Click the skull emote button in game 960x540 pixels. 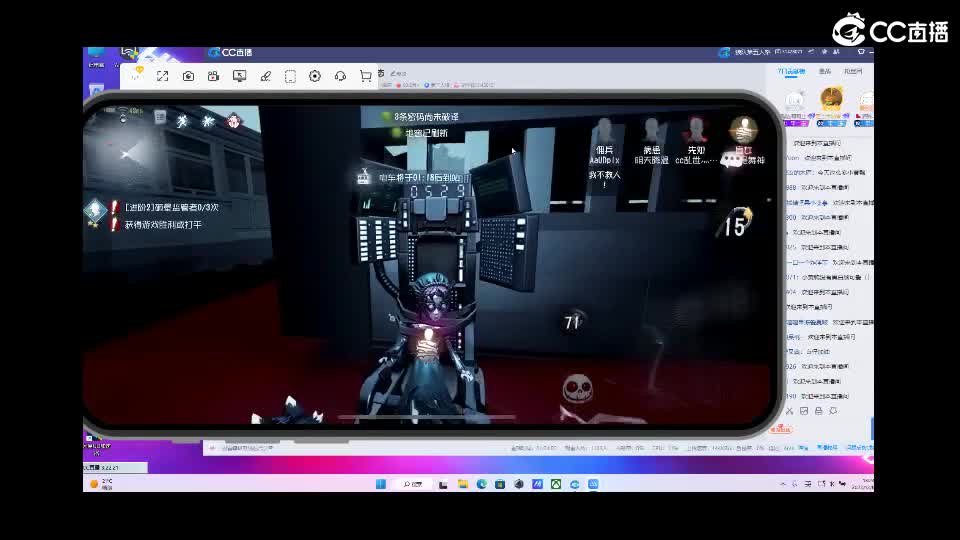tap(577, 388)
